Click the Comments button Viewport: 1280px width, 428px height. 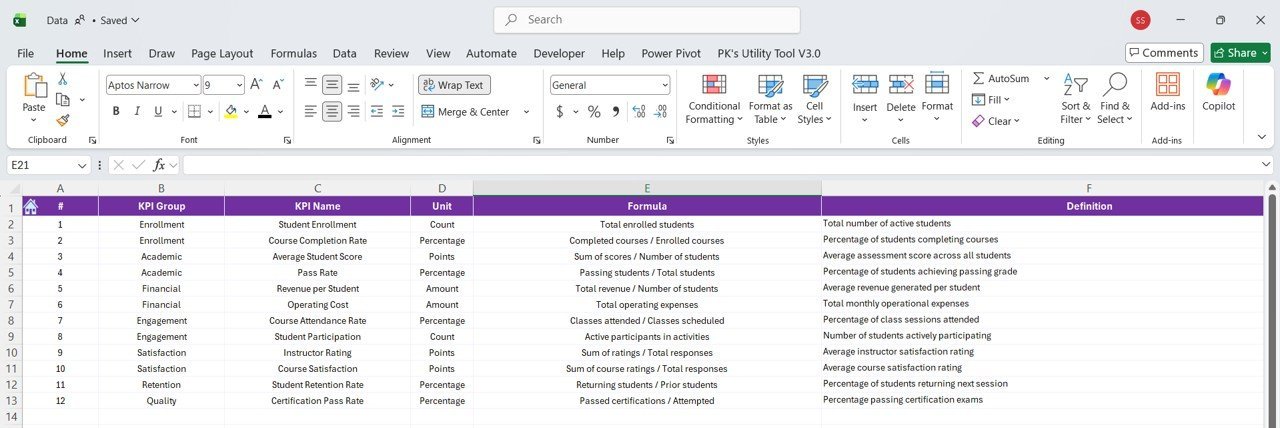pos(1164,53)
